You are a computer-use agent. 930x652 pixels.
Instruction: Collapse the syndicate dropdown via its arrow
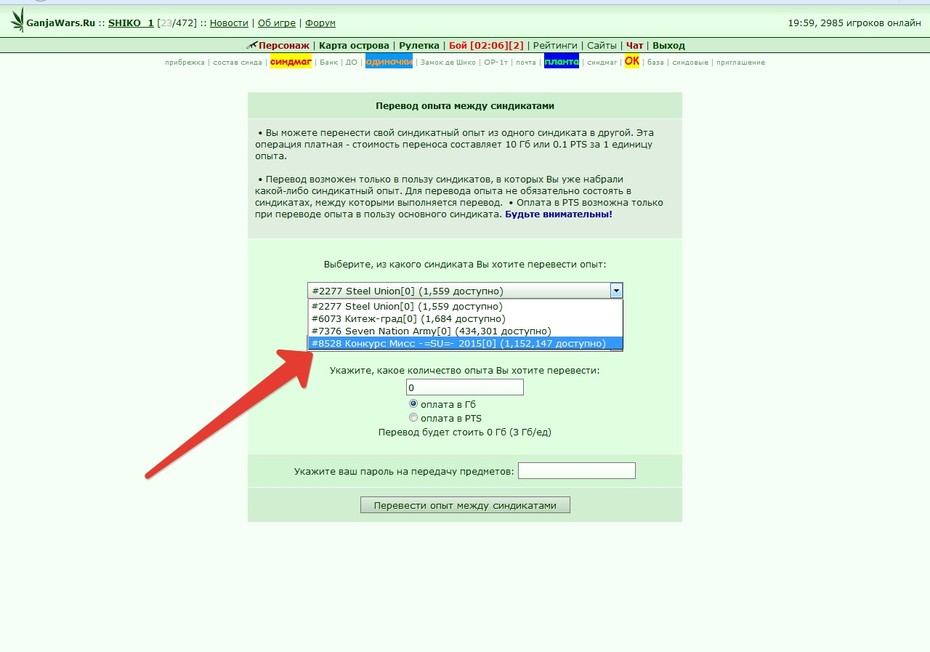point(616,291)
